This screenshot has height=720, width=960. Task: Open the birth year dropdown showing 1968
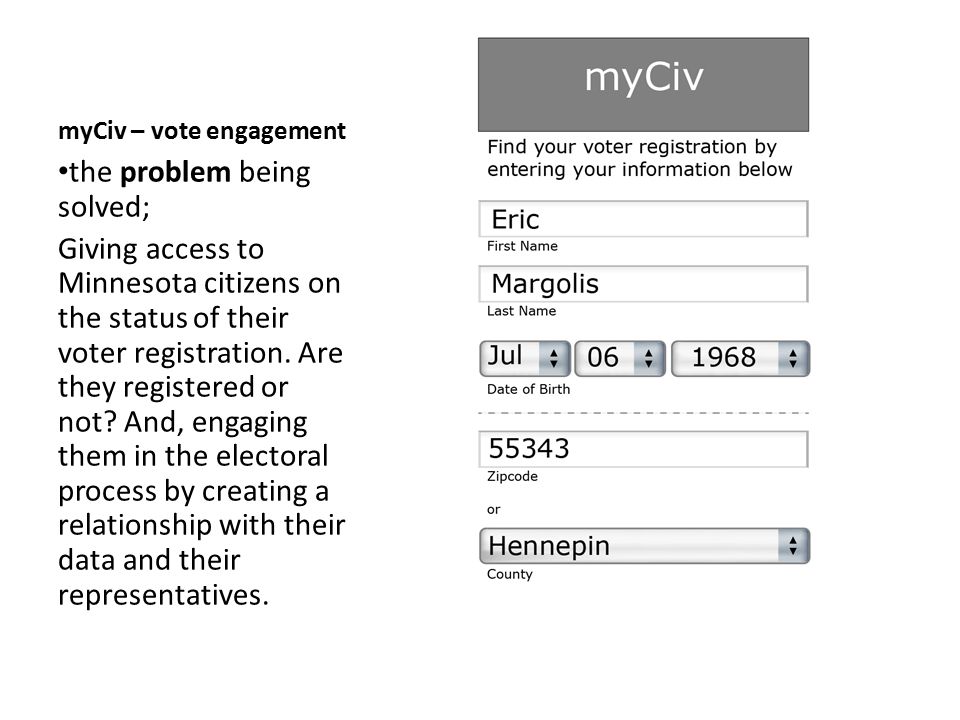(x=740, y=358)
